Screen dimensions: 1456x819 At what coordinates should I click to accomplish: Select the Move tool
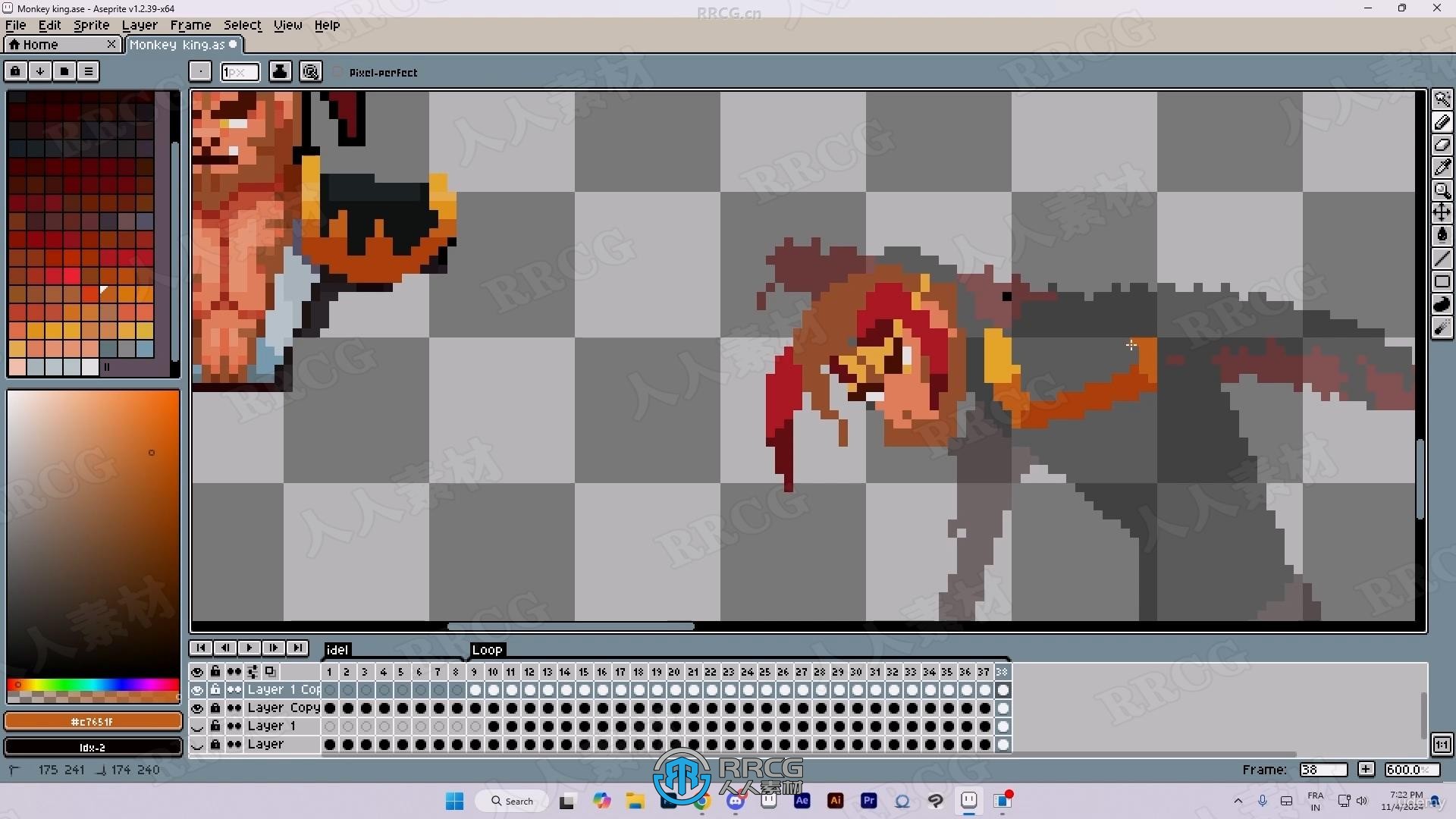(1442, 213)
